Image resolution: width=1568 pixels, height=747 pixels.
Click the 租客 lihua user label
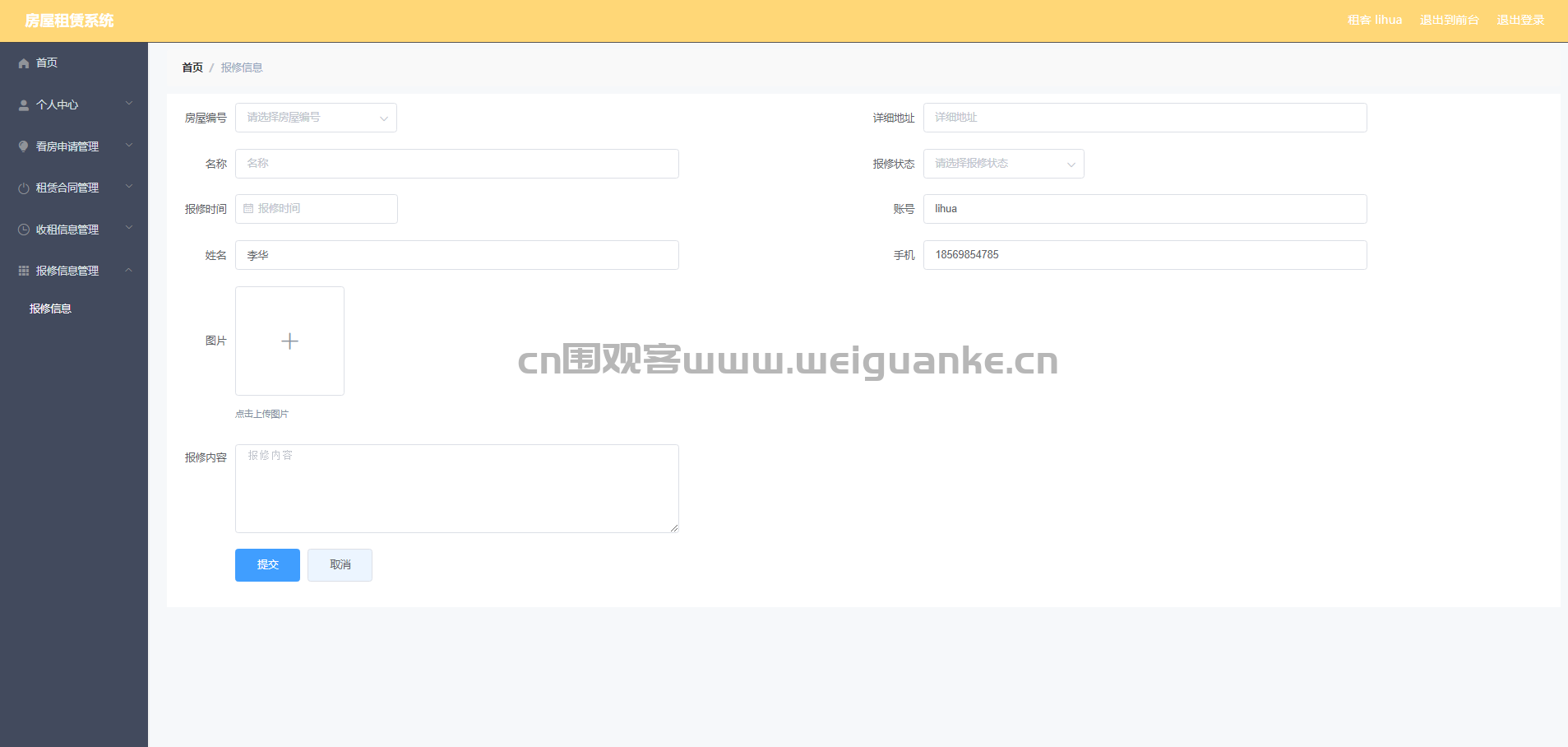[x=1375, y=20]
